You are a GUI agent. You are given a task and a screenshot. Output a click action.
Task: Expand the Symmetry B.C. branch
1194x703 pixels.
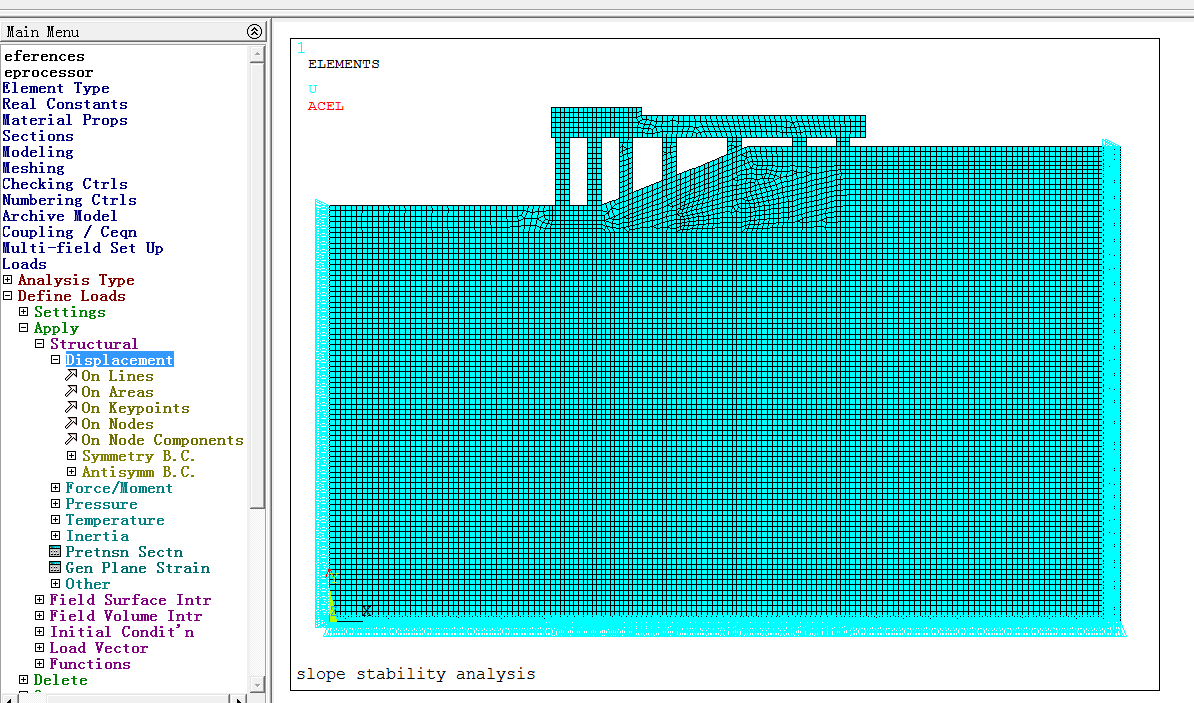point(72,456)
